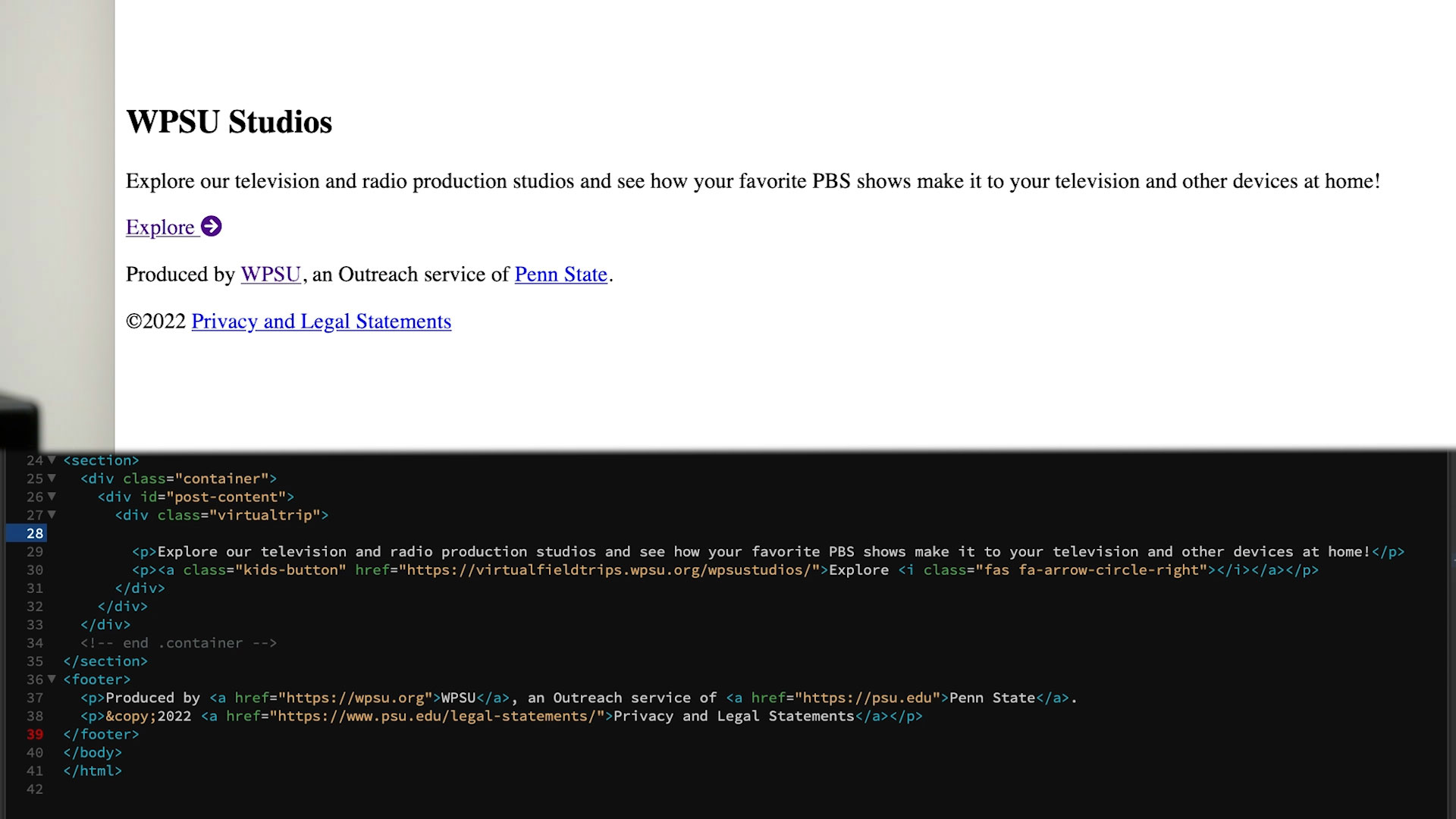Click the arrow-circle-right icon beside Explore
The image size is (1456, 819).
[211, 226]
